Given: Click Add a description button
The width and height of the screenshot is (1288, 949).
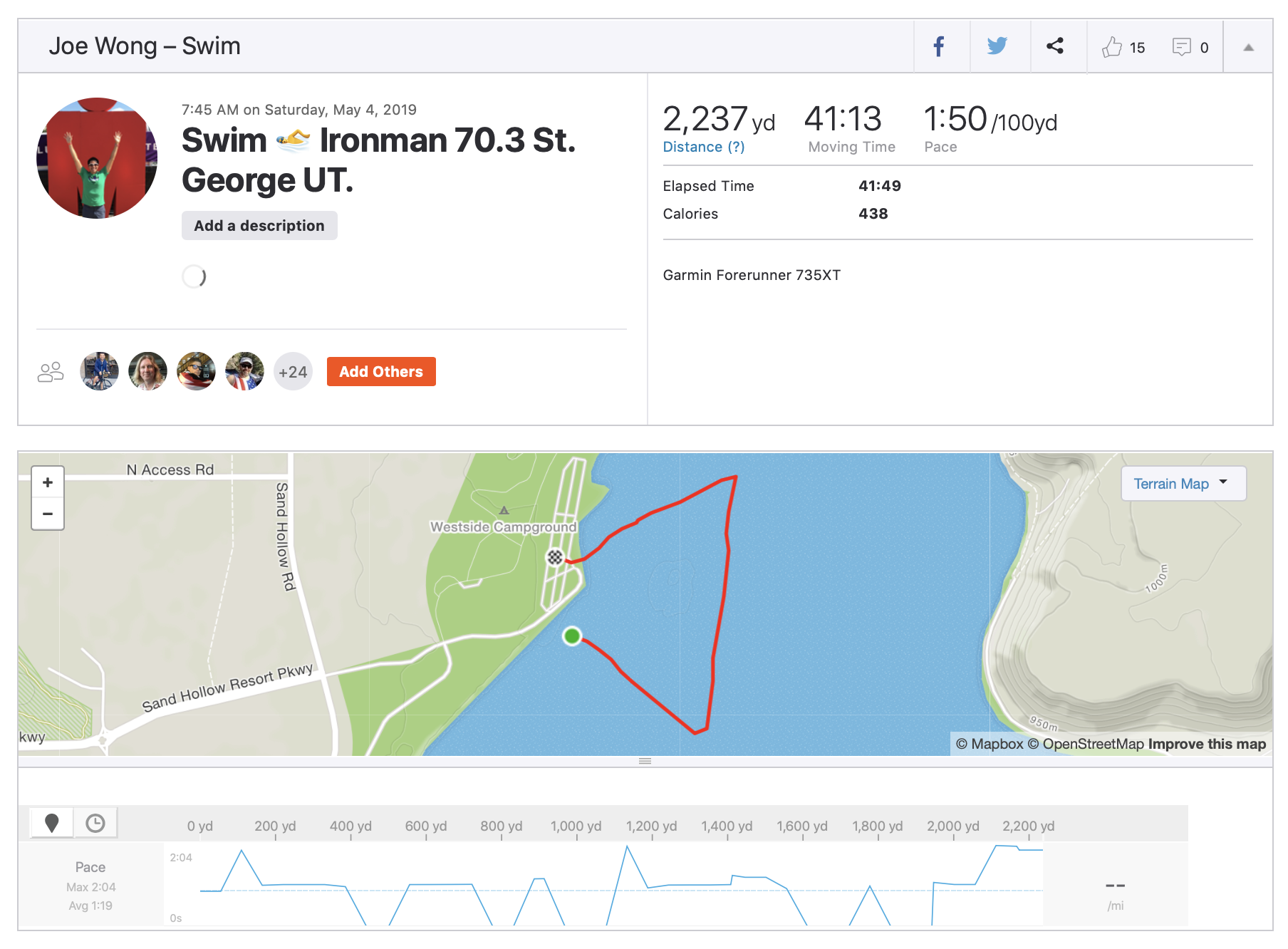Looking at the screenshot, I should click(259, 226).
